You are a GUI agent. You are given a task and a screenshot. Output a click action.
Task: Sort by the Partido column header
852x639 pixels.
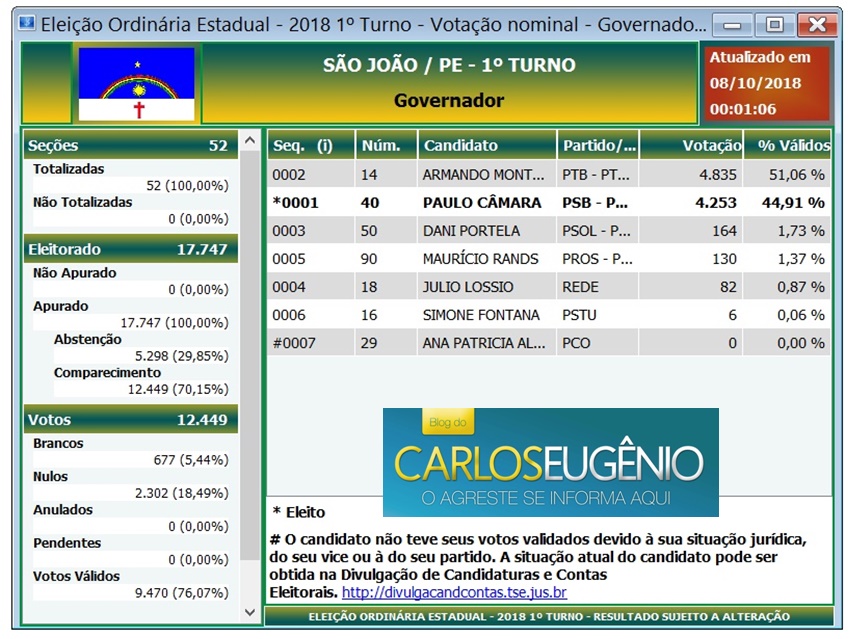pyautogui.click(x=598, y=145)
